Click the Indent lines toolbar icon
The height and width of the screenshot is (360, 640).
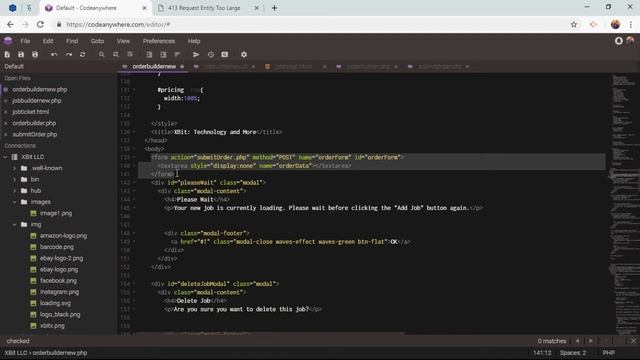coord(149,54)
